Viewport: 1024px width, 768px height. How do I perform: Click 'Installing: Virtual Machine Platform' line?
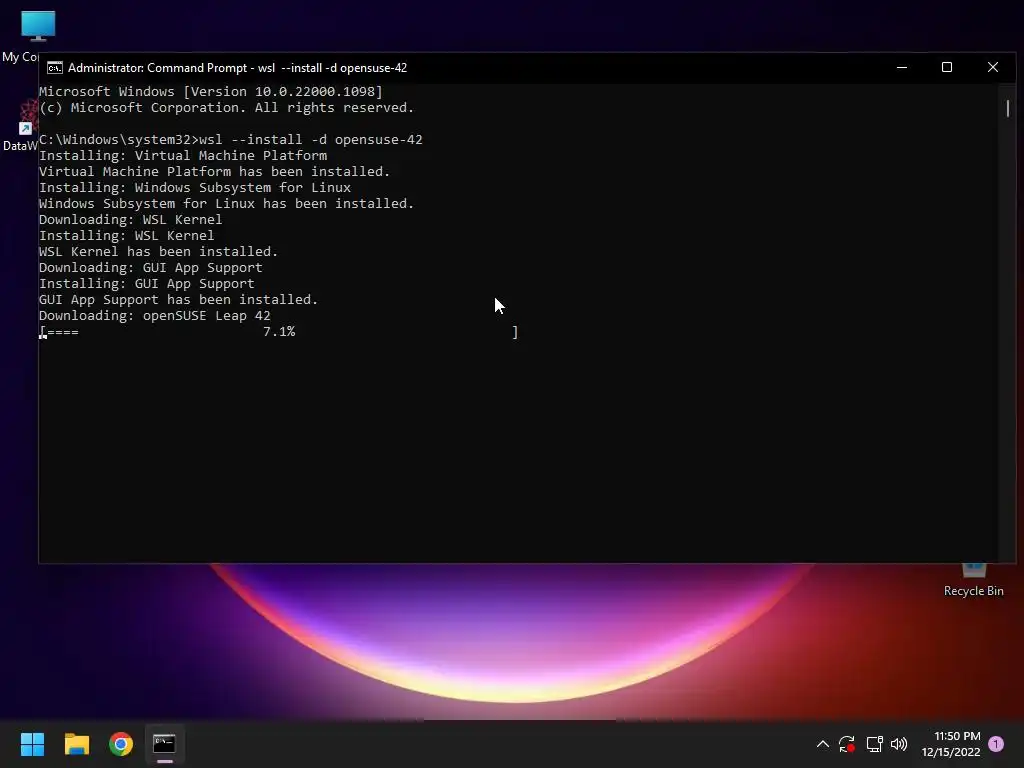(183, 155)
